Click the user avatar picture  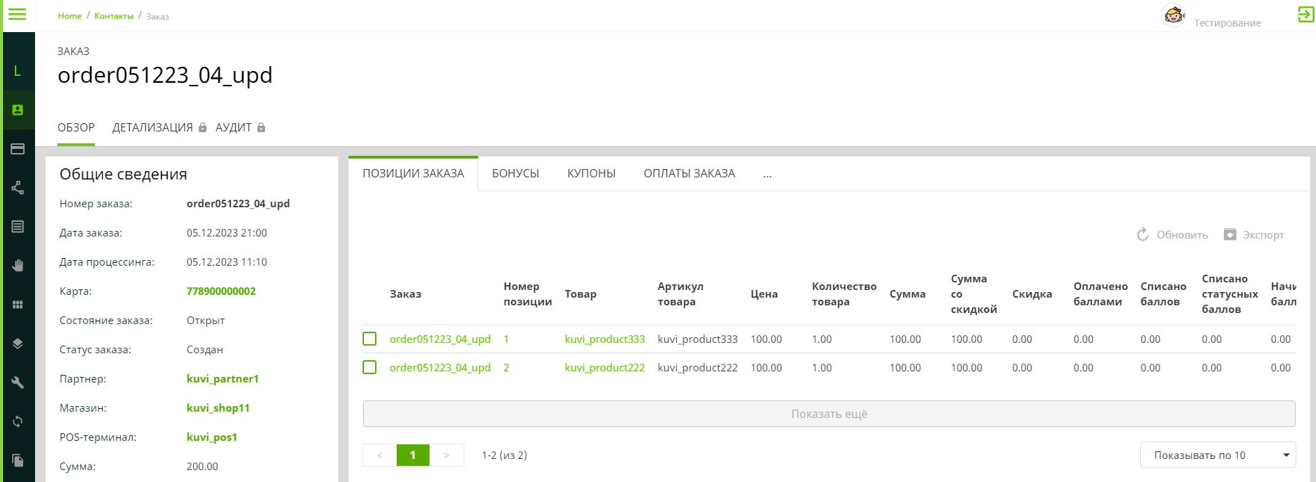pos(1174,15)
